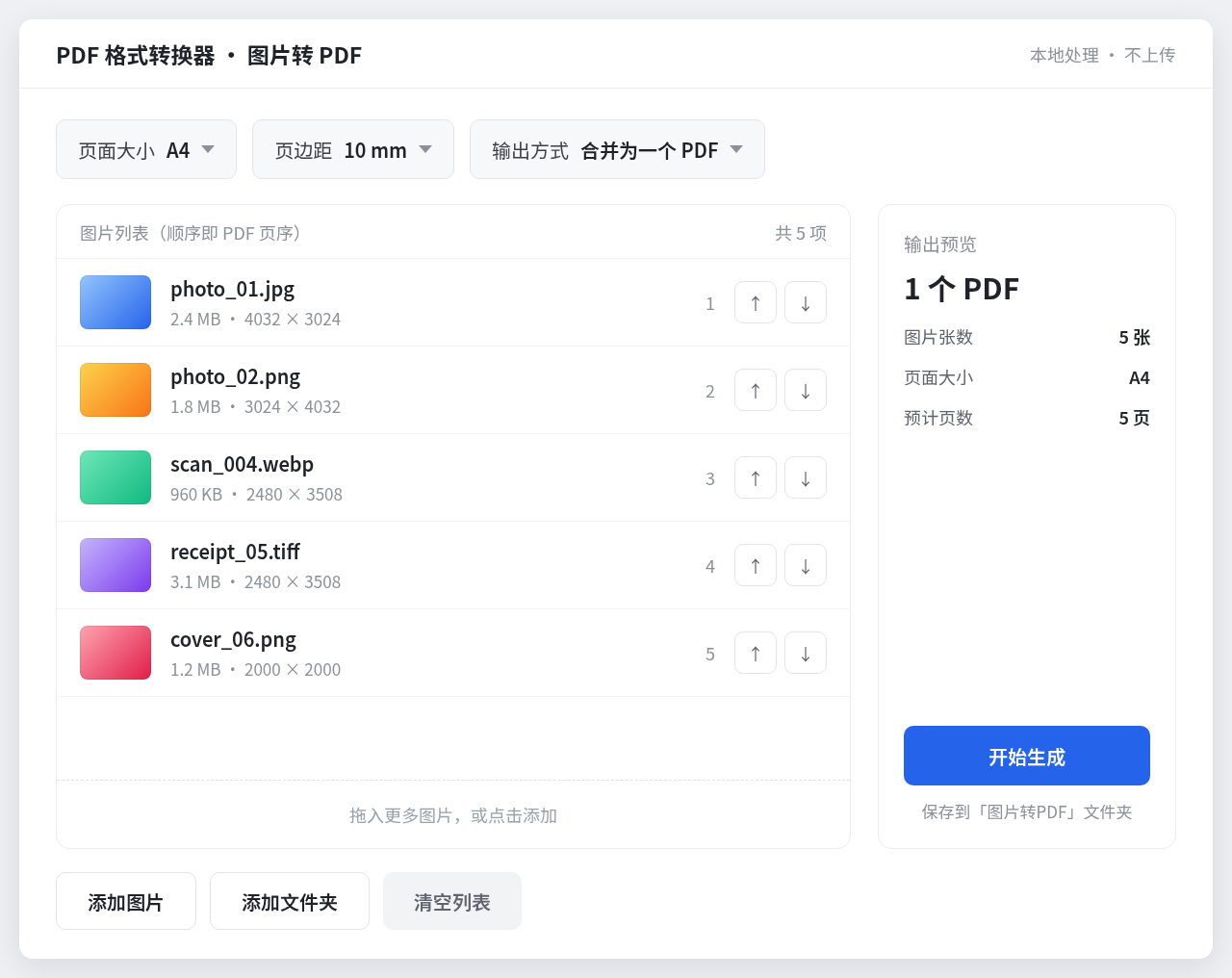
Task: Click the 保存到「图片转PDF」文件夹 note
Action: pyautogui.click(x=1027, y=811)
